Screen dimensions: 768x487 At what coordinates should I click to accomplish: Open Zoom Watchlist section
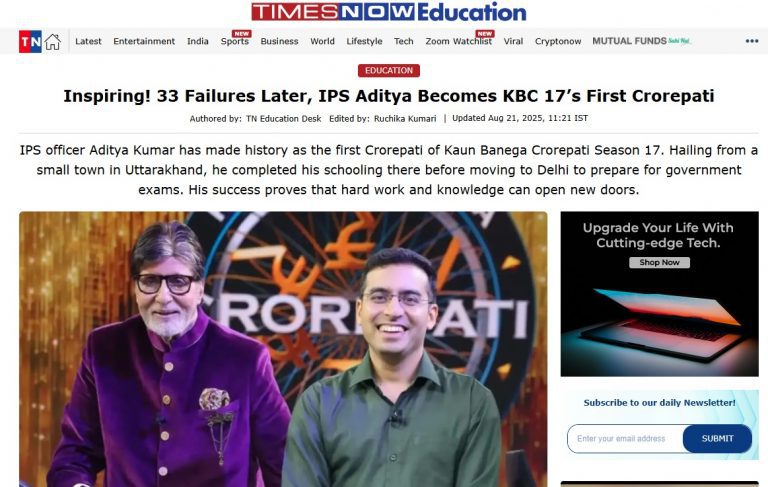pyautogui.click(x=459, y=40)
